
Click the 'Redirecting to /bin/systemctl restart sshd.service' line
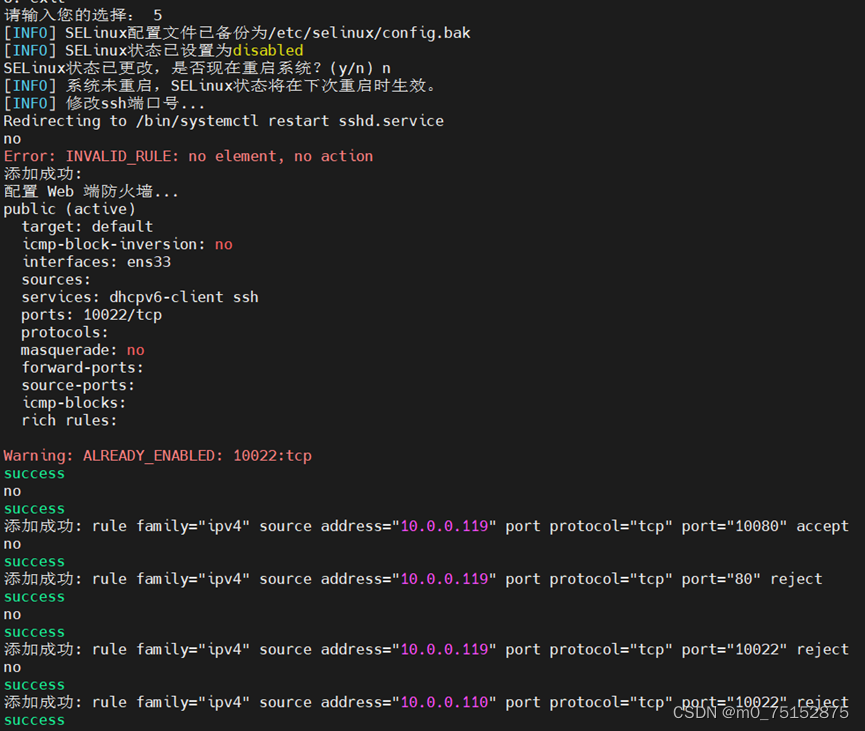pyautogui.click(x=223, y=121)
